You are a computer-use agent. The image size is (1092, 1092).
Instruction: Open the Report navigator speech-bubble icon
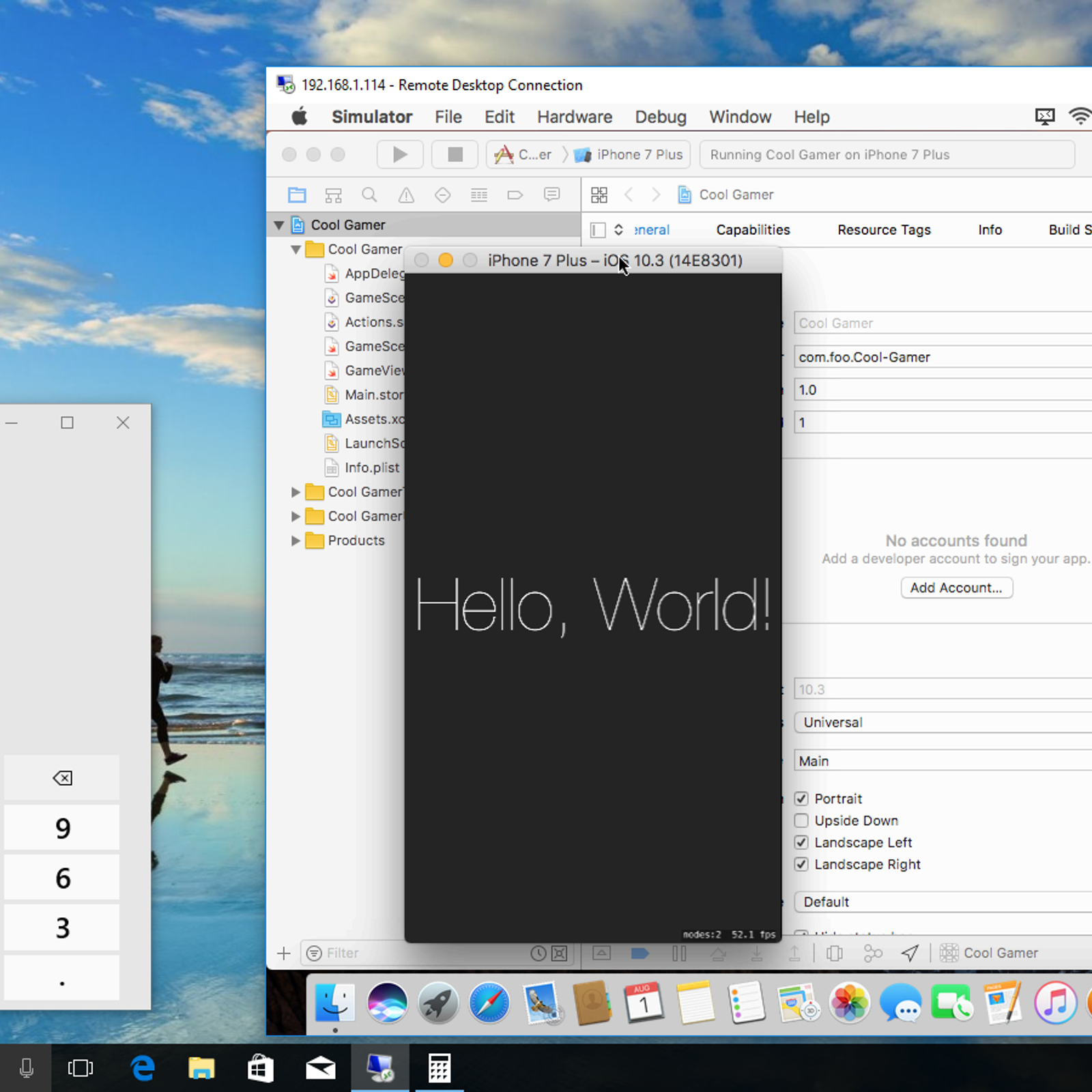click(551, 195)
